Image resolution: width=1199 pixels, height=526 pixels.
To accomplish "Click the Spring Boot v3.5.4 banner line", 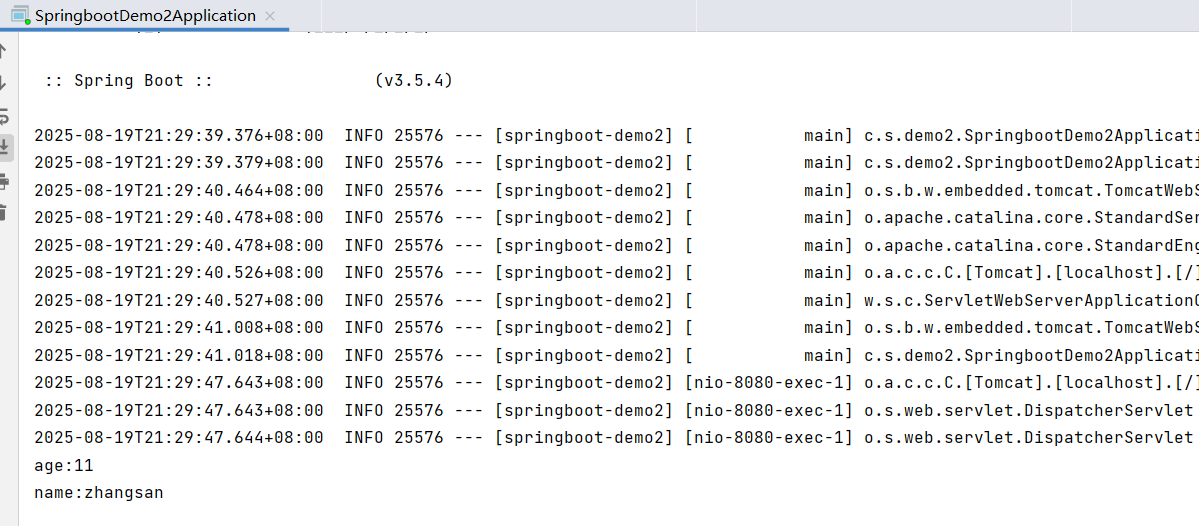I will [x=249, y=80].
